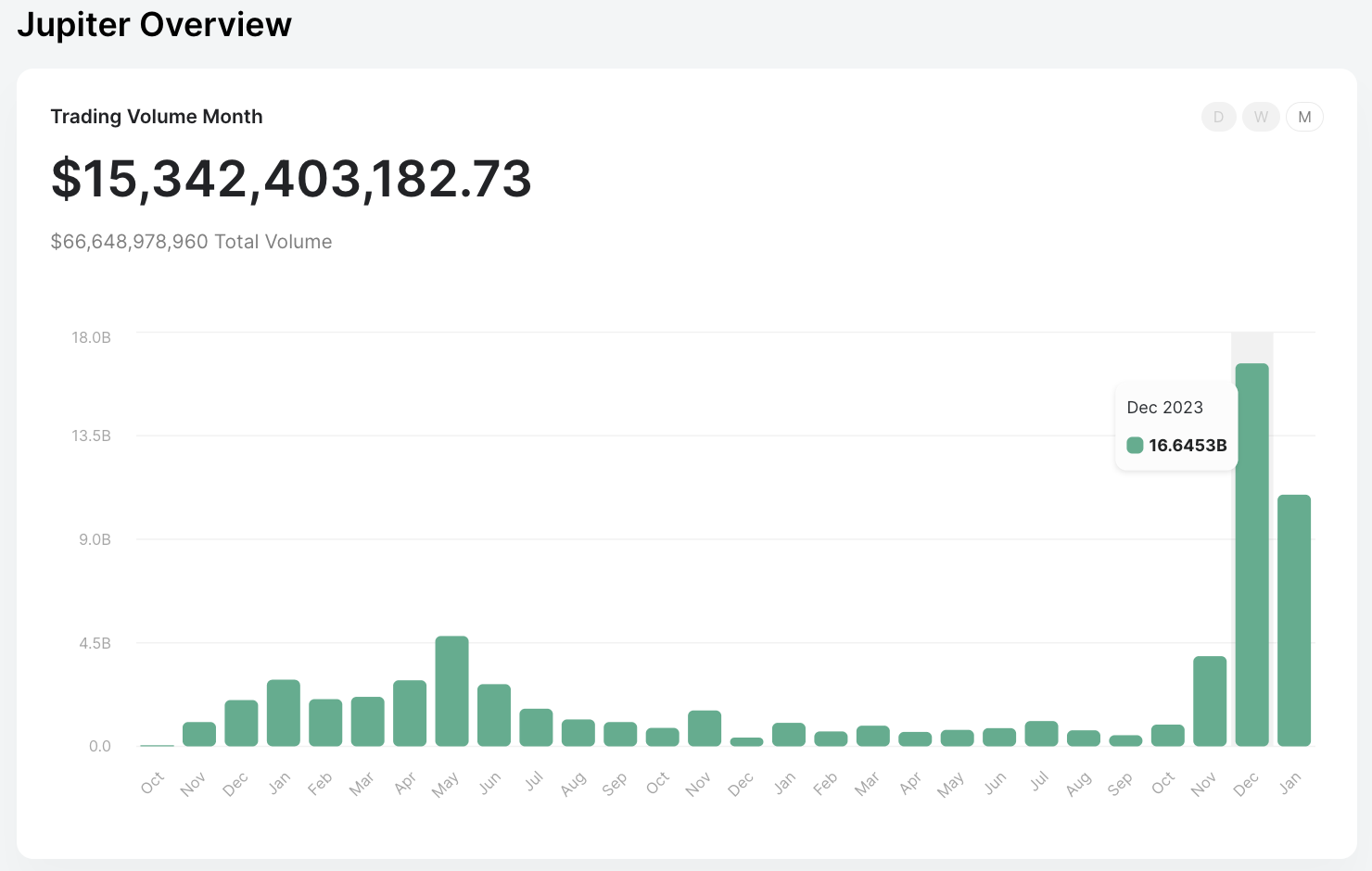
Task: Click the 'Dec 2023' tooltip title
Action: 1164,408
